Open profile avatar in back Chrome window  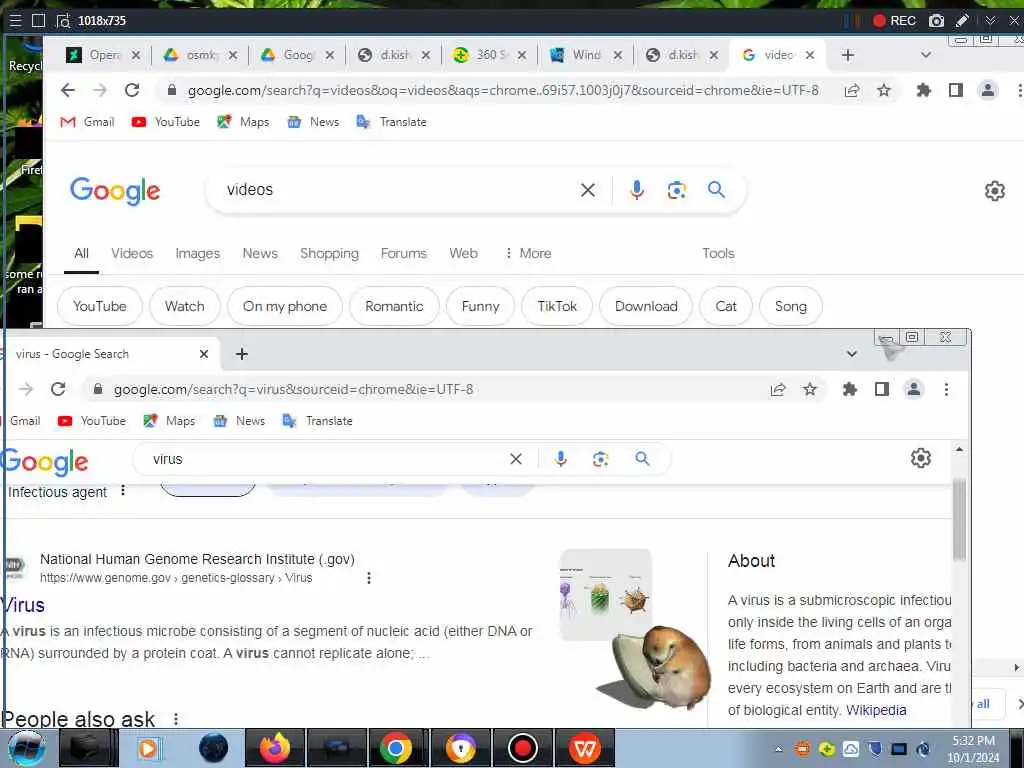pyautogui.click(x=988, y=90)
